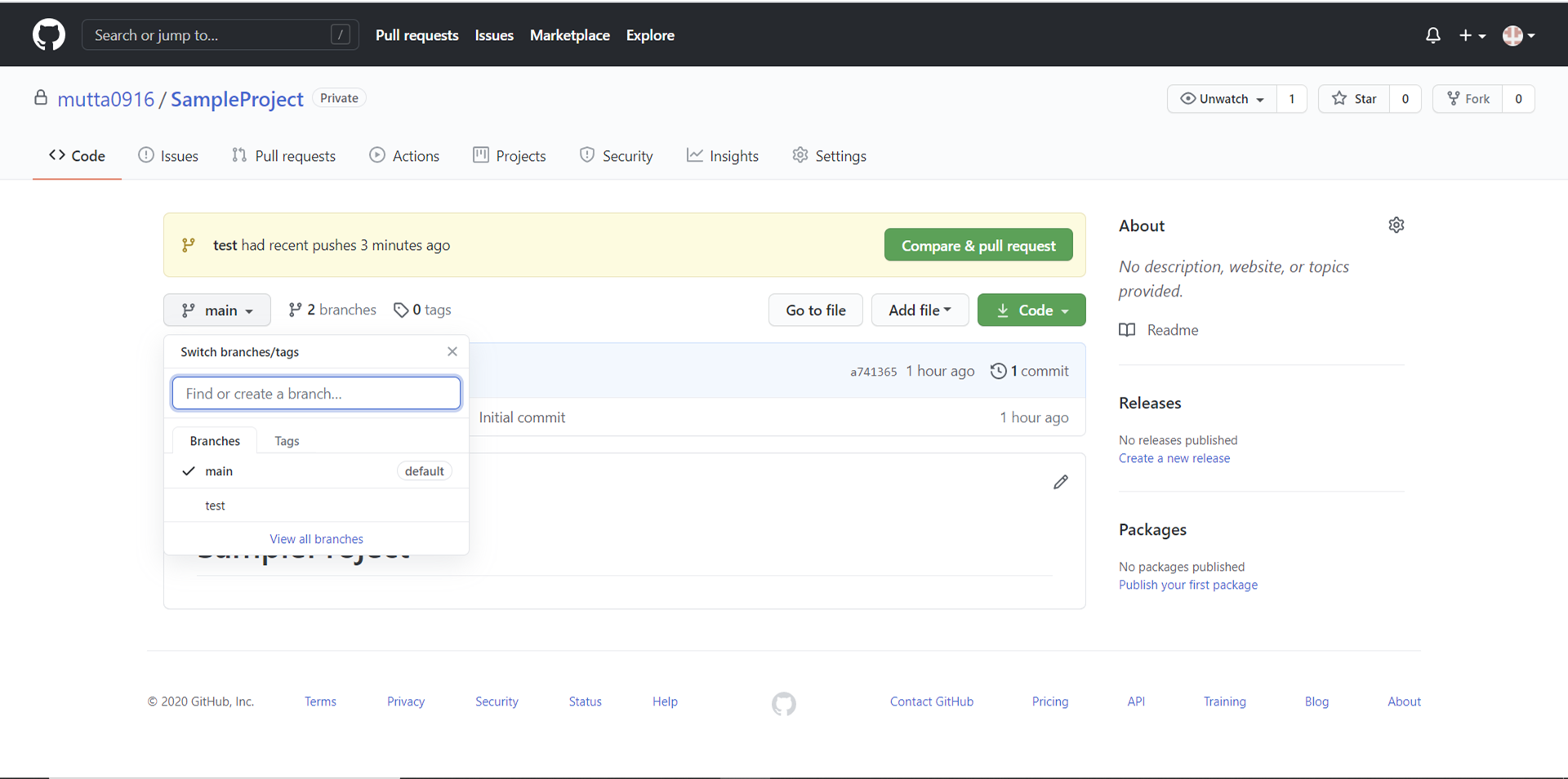Expand the Add file dropdown
The width and height of the screenshot is (1568, 779).
pyautogui.click(x=920, y=310)
